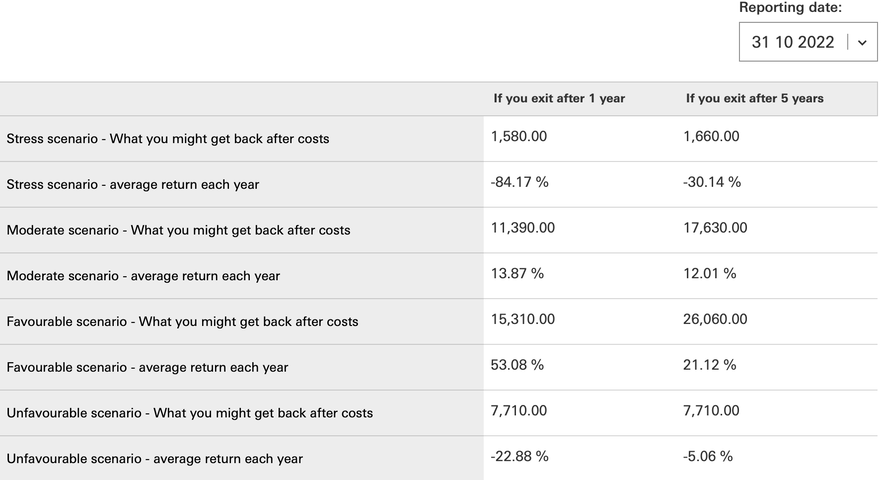Viewport: 881px width, 480px height.
Task: Select the Moderate scenario get back after costs label
Action: point(179,230)
